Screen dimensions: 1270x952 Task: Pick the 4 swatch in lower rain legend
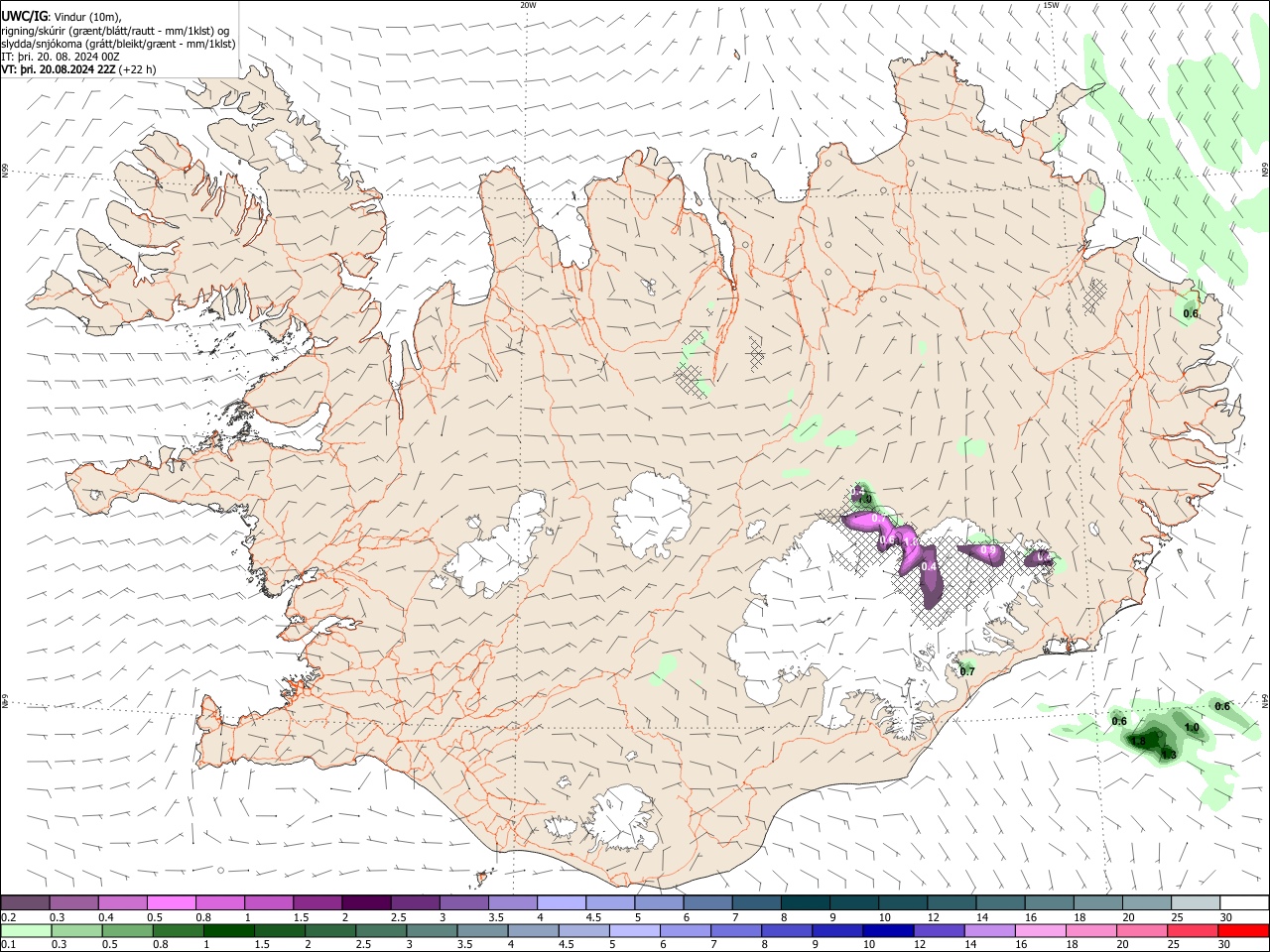[x=532, y=931]
